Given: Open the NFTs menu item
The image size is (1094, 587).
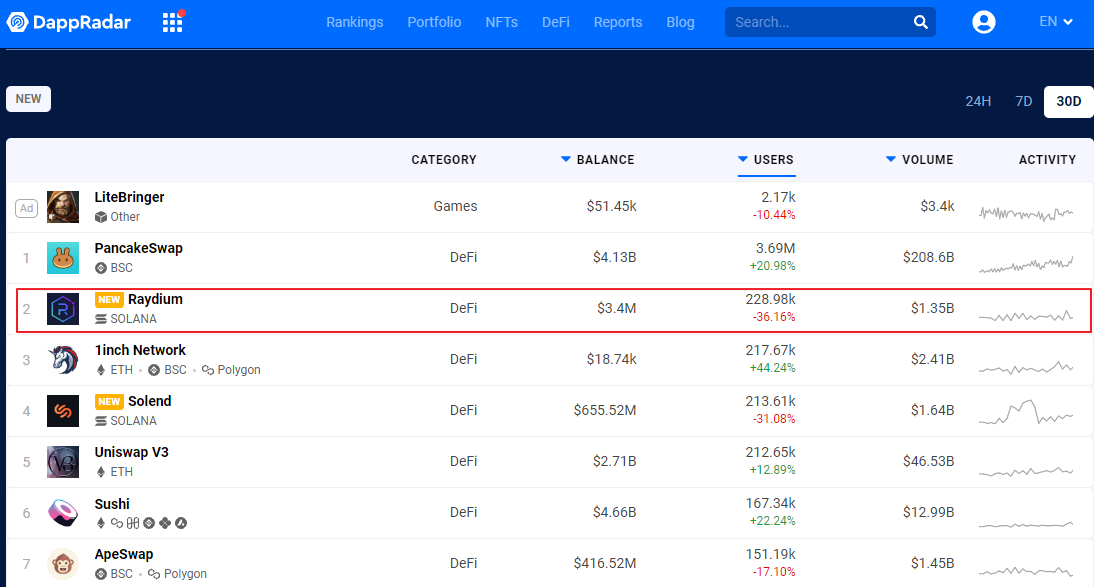Looking at the screenshot, I should tap(502, 22).
